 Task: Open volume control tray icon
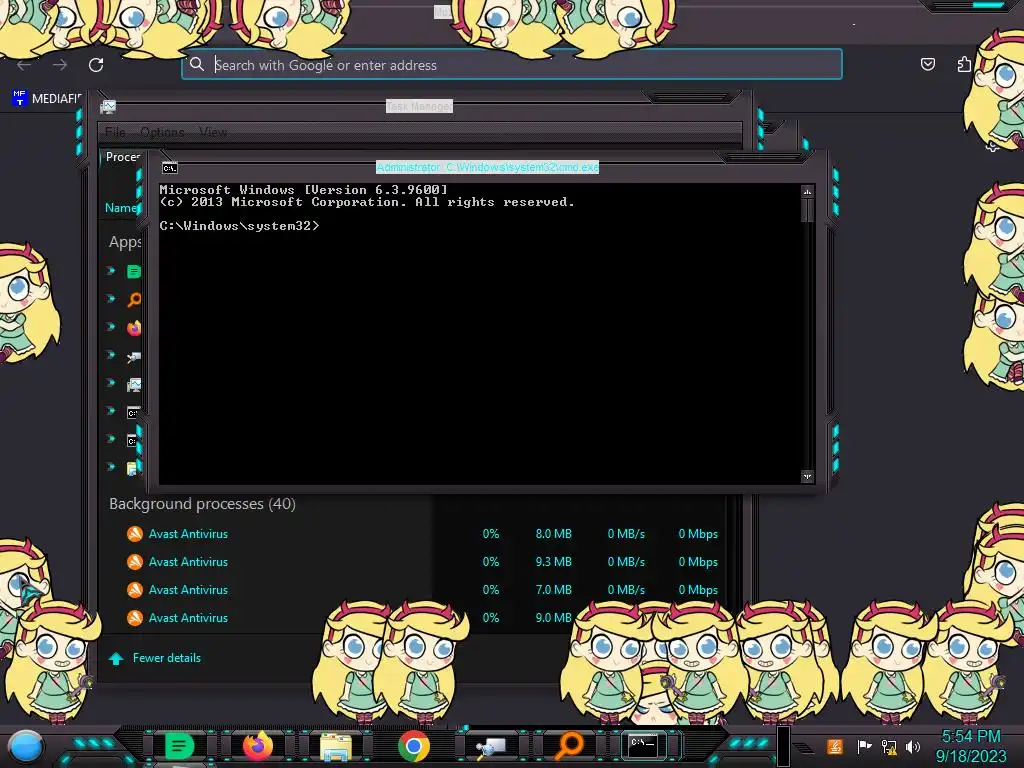(913, 746)
